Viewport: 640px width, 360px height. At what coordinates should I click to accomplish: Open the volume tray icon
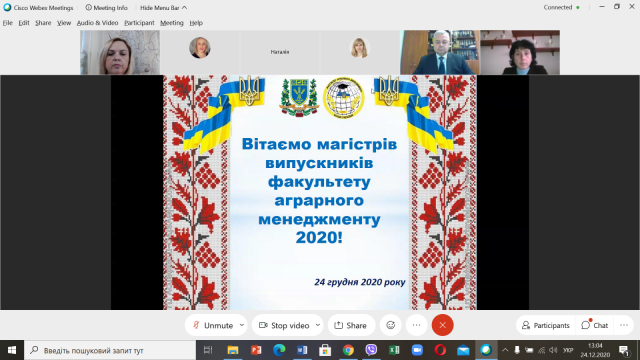553,350
